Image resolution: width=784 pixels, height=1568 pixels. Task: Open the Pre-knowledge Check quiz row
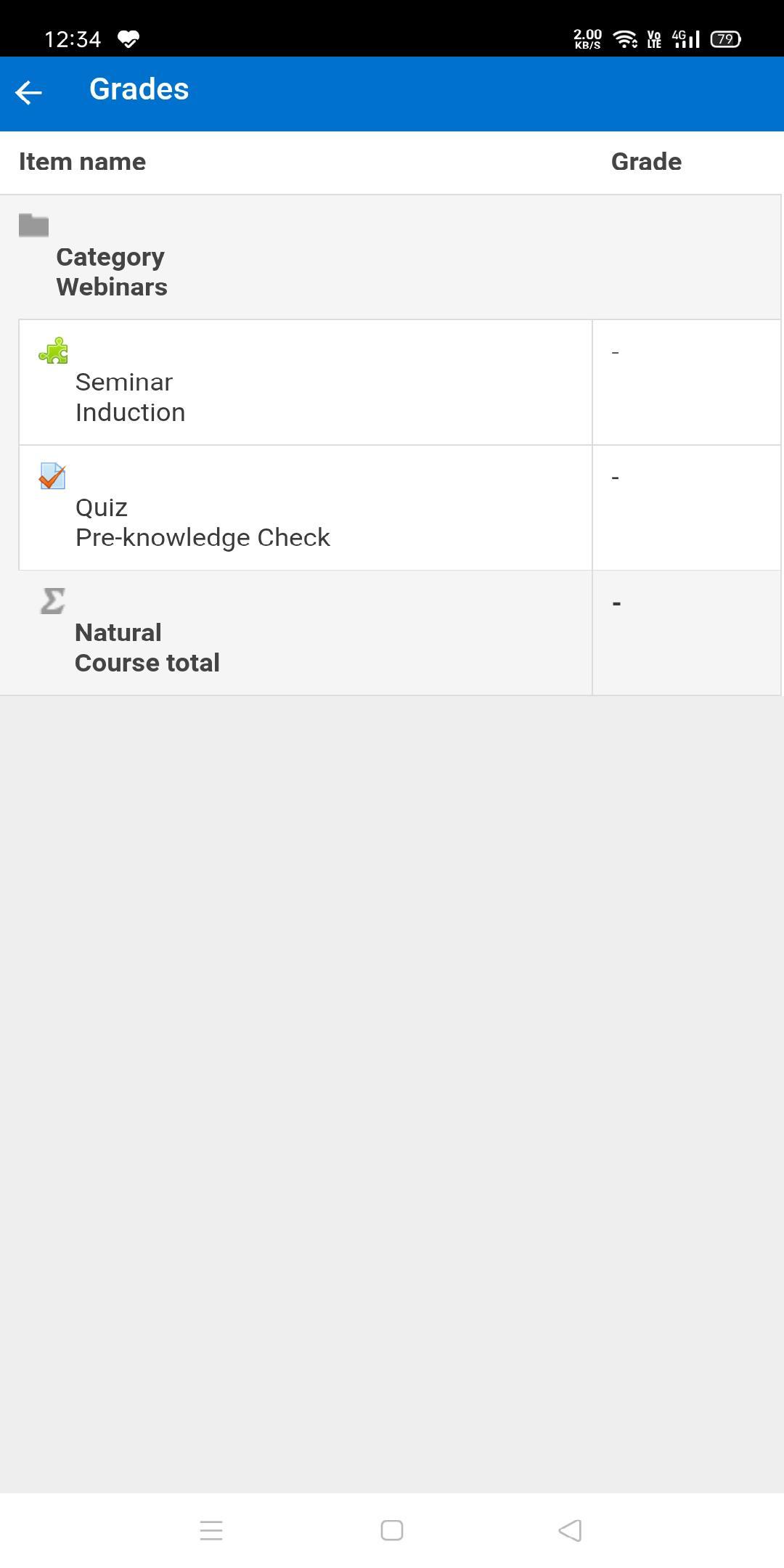(x=306, y=508)
